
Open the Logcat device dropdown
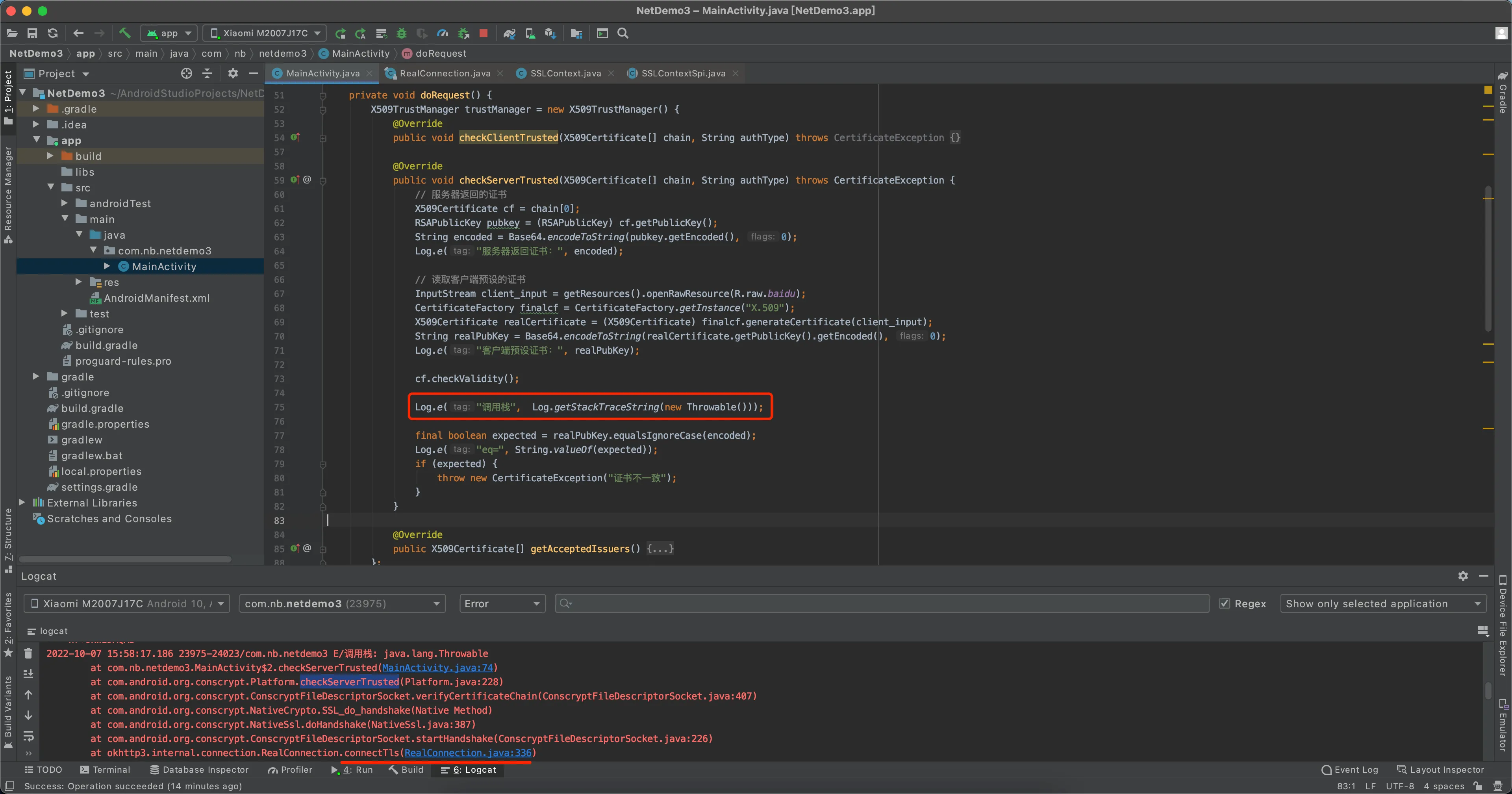[x=127, y=604]
